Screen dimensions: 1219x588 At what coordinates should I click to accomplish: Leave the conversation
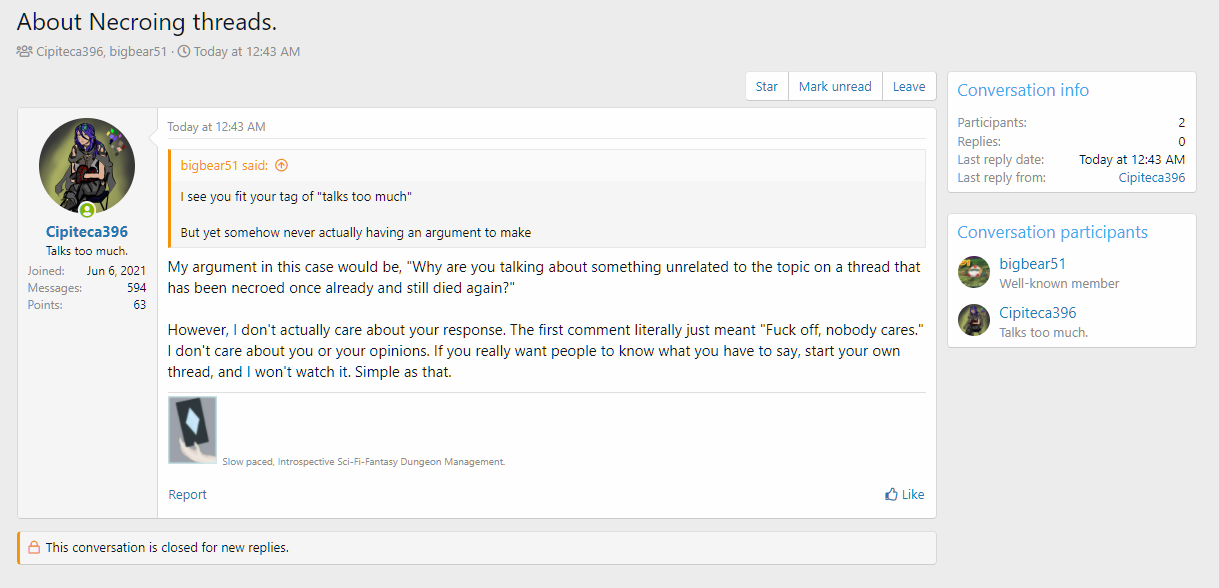[908, 87]
